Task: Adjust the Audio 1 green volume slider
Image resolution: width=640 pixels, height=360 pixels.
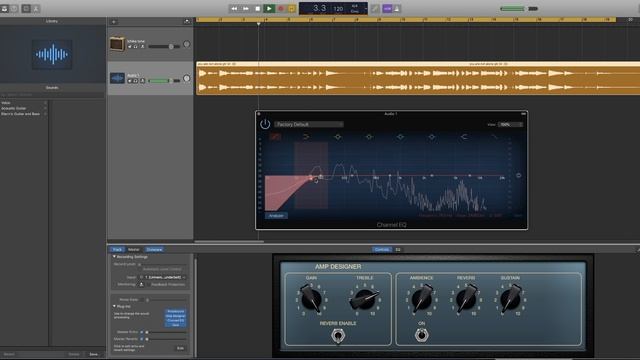Action: [164, 81]
